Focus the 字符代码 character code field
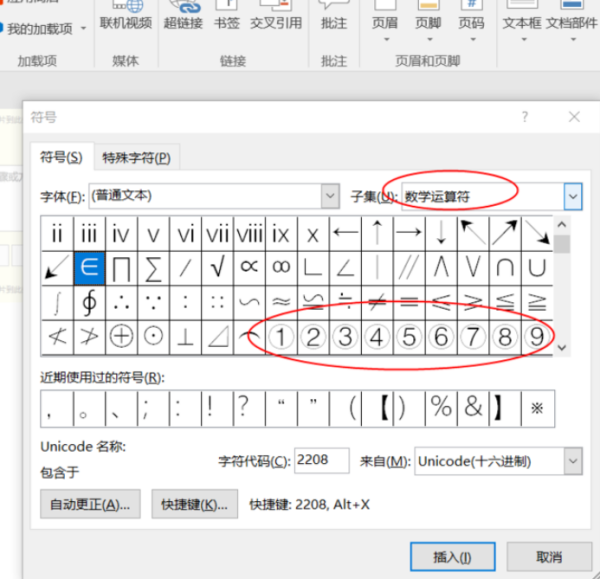Image resolution: width=600 pixels, height=579 pixels. (321, 460)
